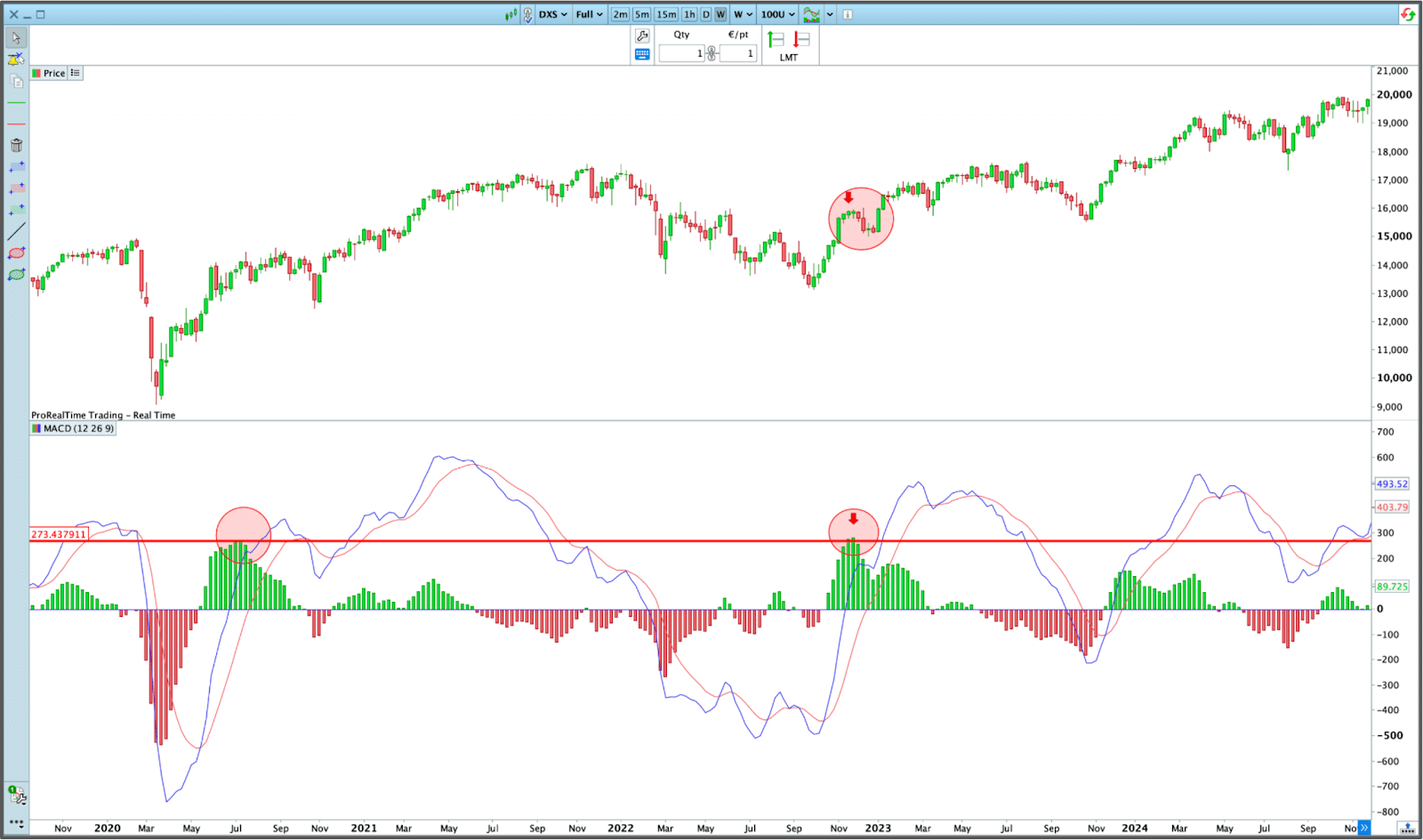
Task: Toggle the 1h timeframe button
Action: coord(689,14)
